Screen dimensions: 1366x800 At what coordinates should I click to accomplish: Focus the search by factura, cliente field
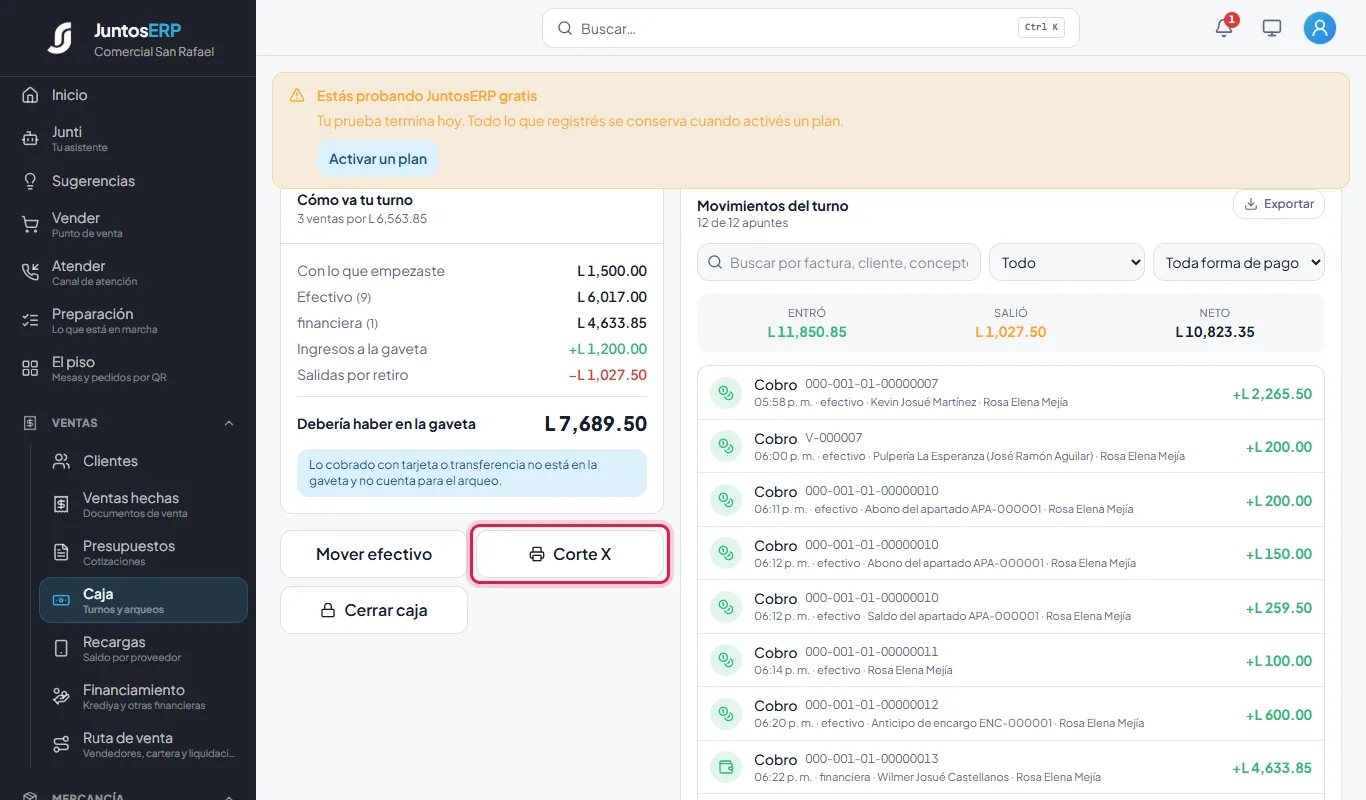pyautogui.click(x=839, y=262)
